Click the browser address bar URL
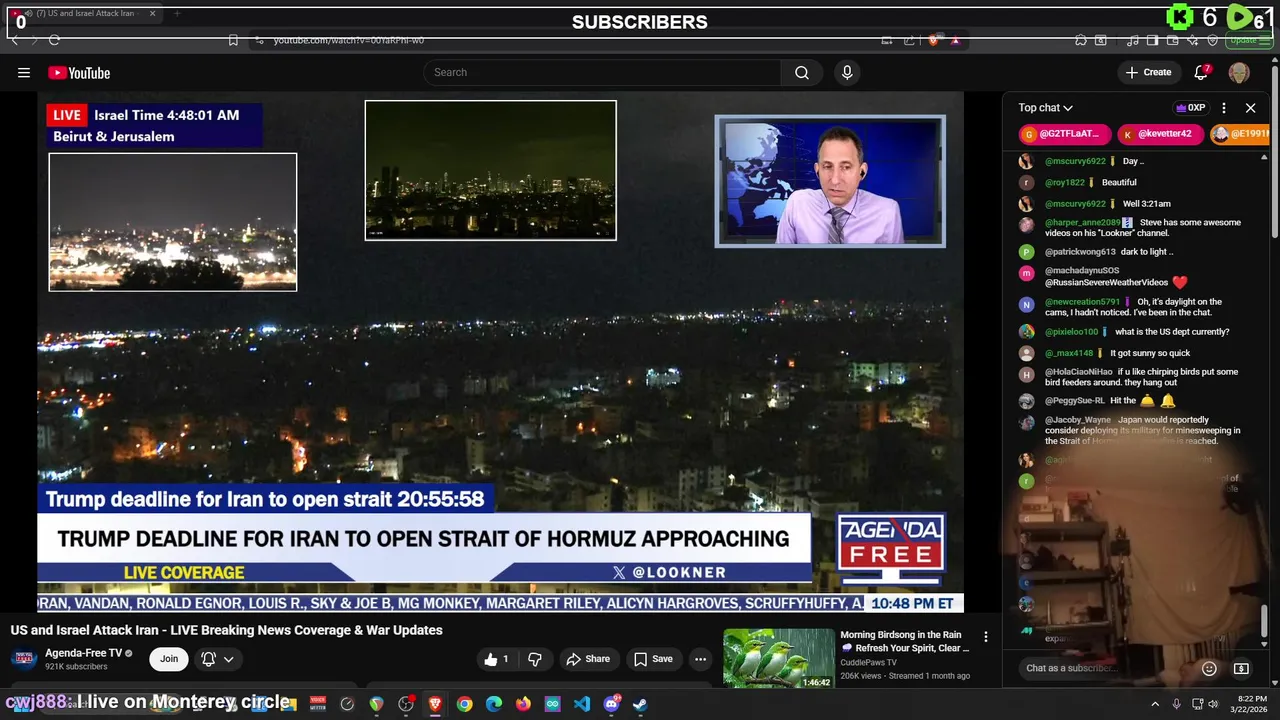Viewport: 1280px width, 720px height. [x=349, y=40]
